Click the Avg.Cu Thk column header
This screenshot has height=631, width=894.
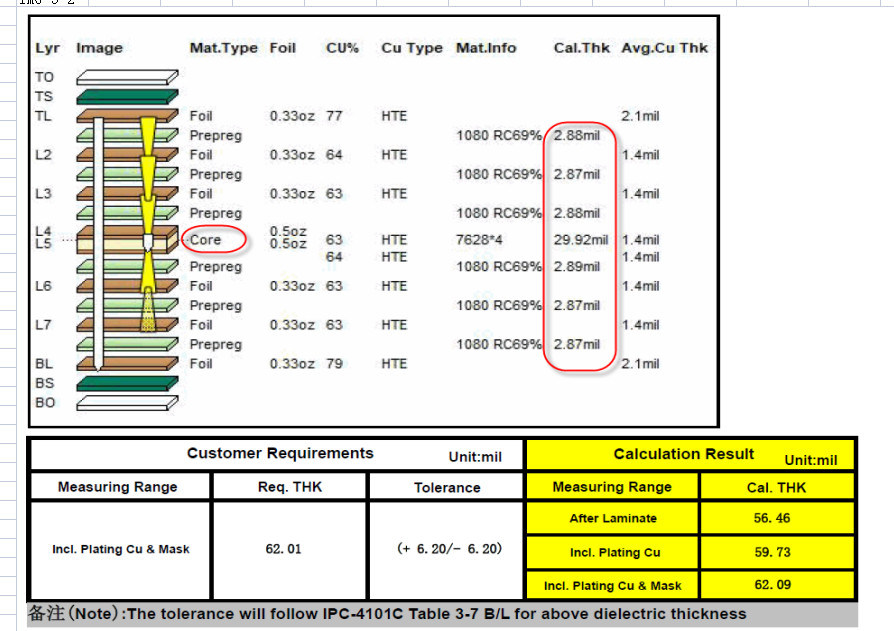(x=664, y=48)
